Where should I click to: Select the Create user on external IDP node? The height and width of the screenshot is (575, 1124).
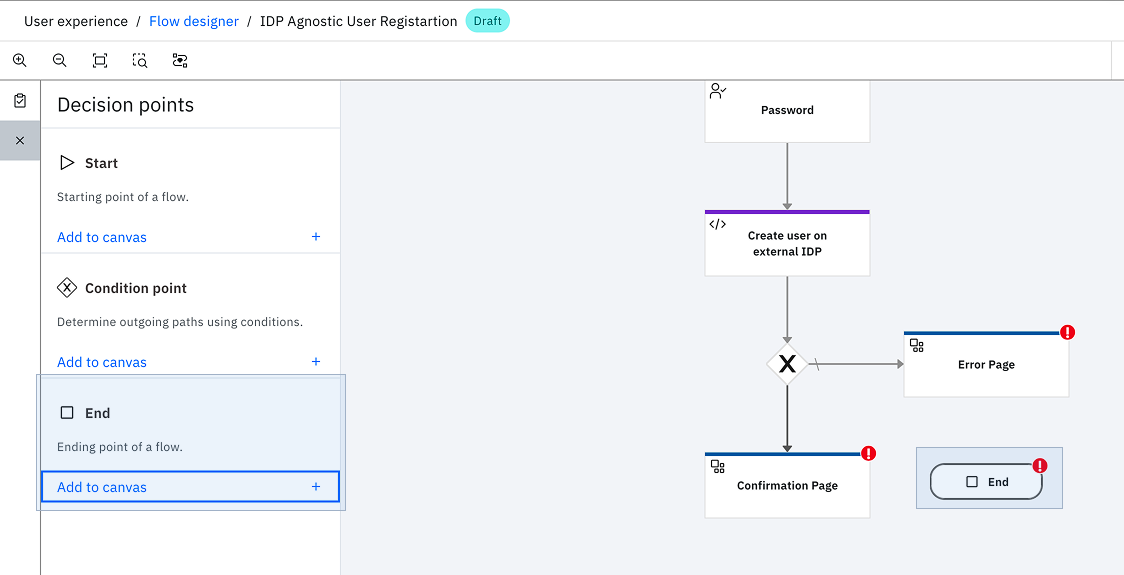[787, 243]
